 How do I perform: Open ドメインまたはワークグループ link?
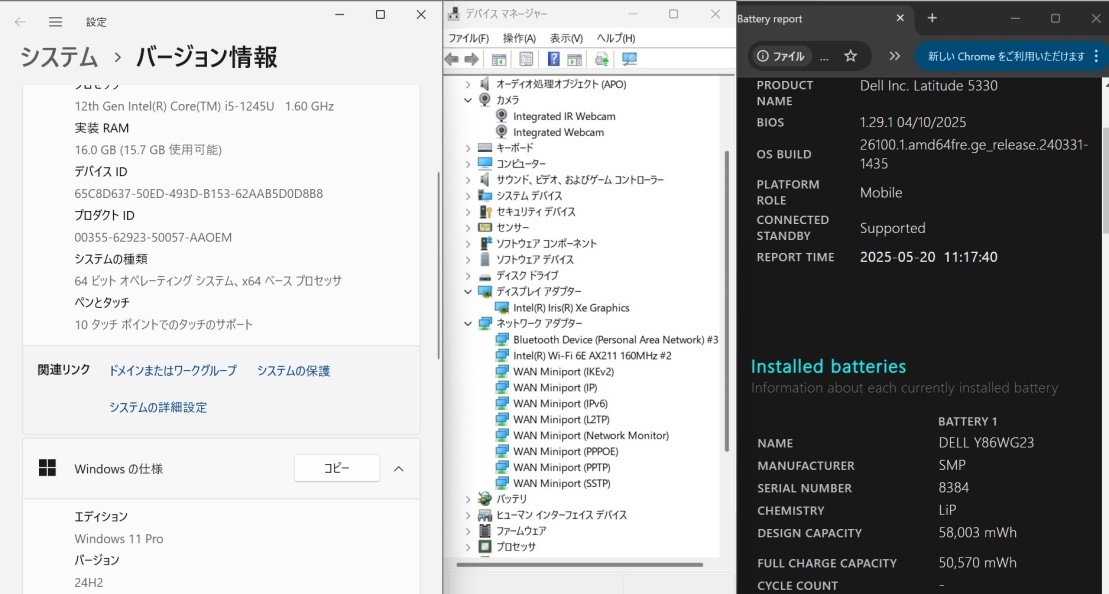(x=173, y=371)
